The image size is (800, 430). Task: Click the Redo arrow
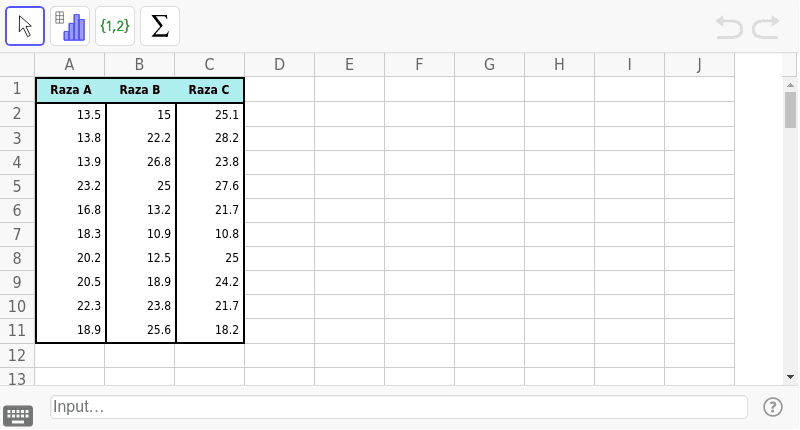click(x=766, y=27)
